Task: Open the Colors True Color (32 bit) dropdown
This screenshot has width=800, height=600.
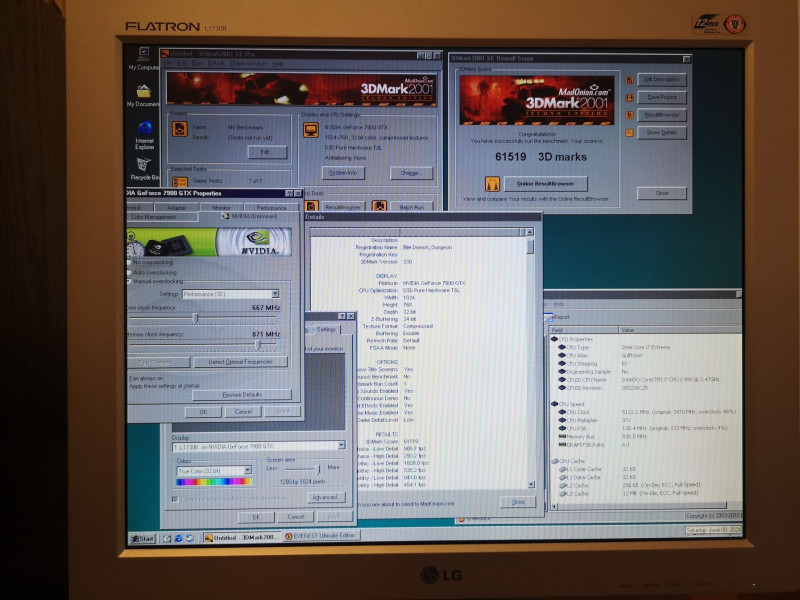Action: (x=247, y=470)
